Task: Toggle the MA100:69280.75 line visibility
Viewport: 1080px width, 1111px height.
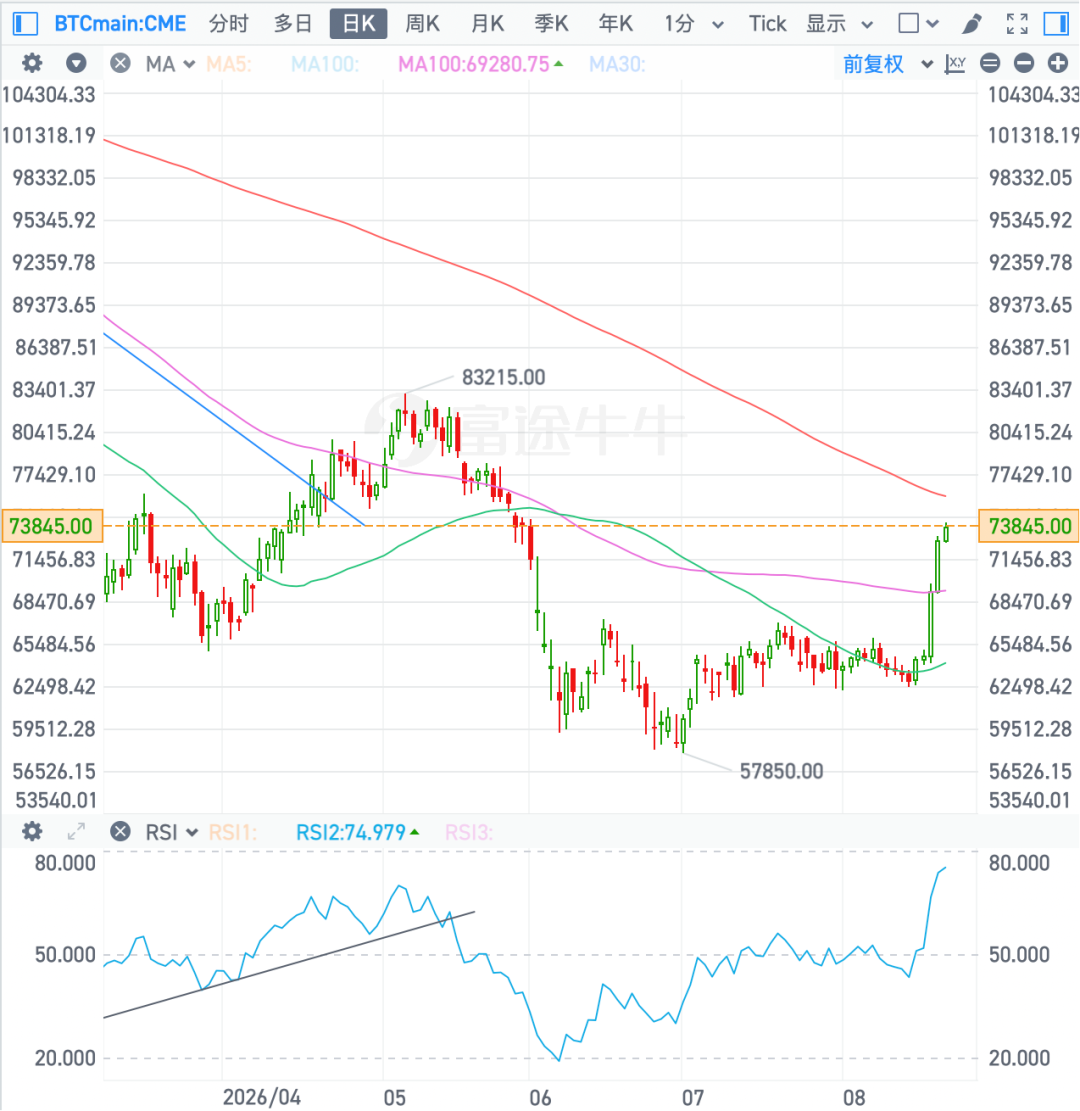Action: tap(480, 64)
